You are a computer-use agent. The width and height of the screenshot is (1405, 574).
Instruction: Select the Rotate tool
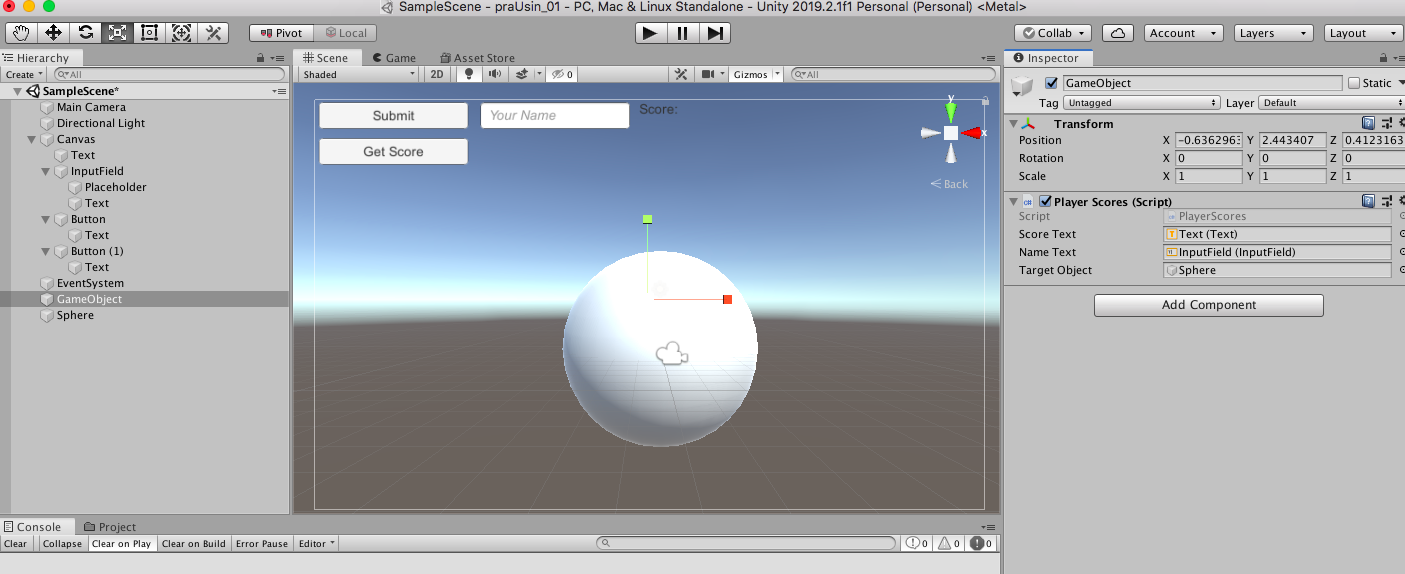[x=86, y=33]
